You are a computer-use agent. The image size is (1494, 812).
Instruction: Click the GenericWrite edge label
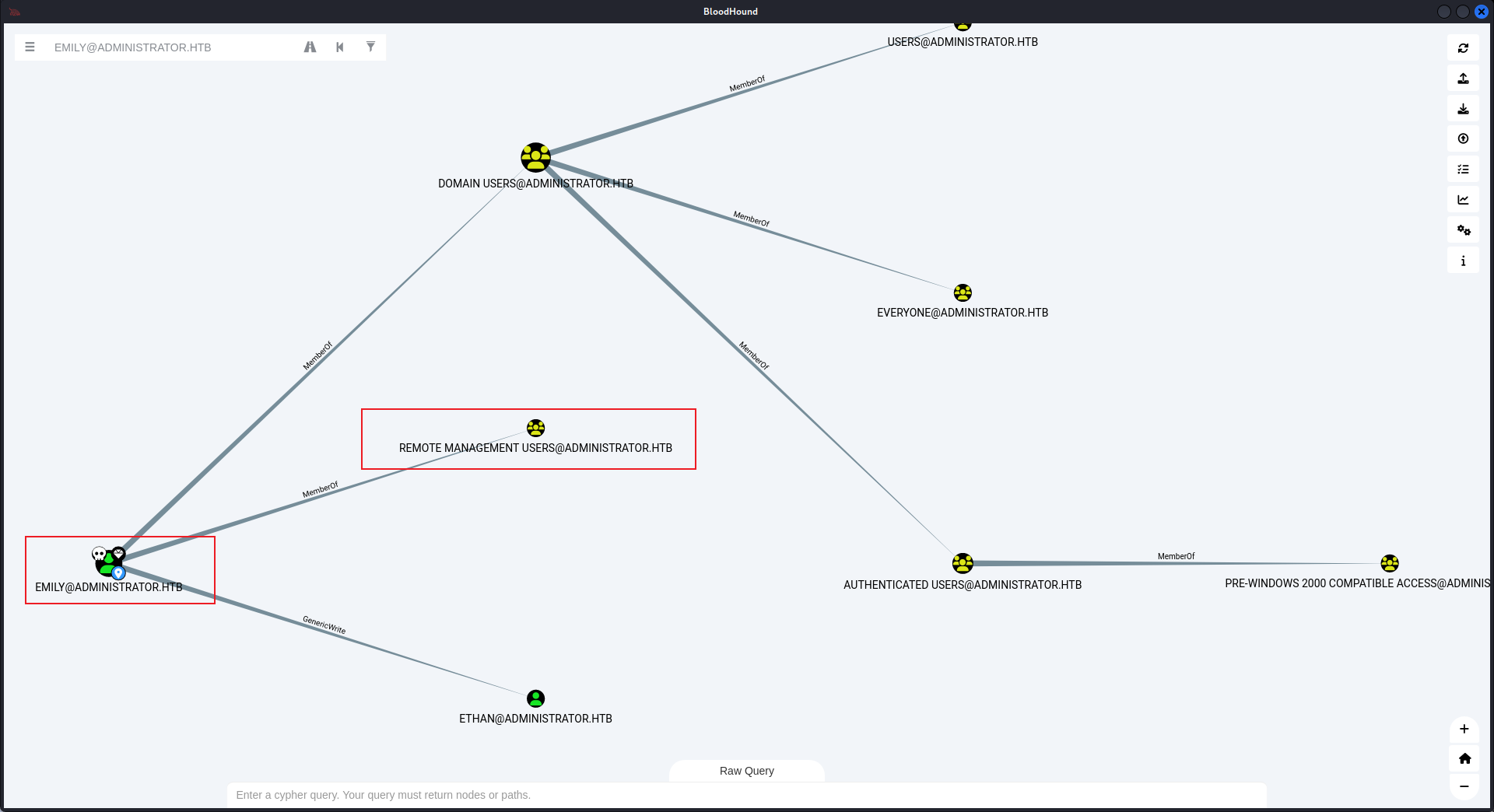click(x=324, y=625)
